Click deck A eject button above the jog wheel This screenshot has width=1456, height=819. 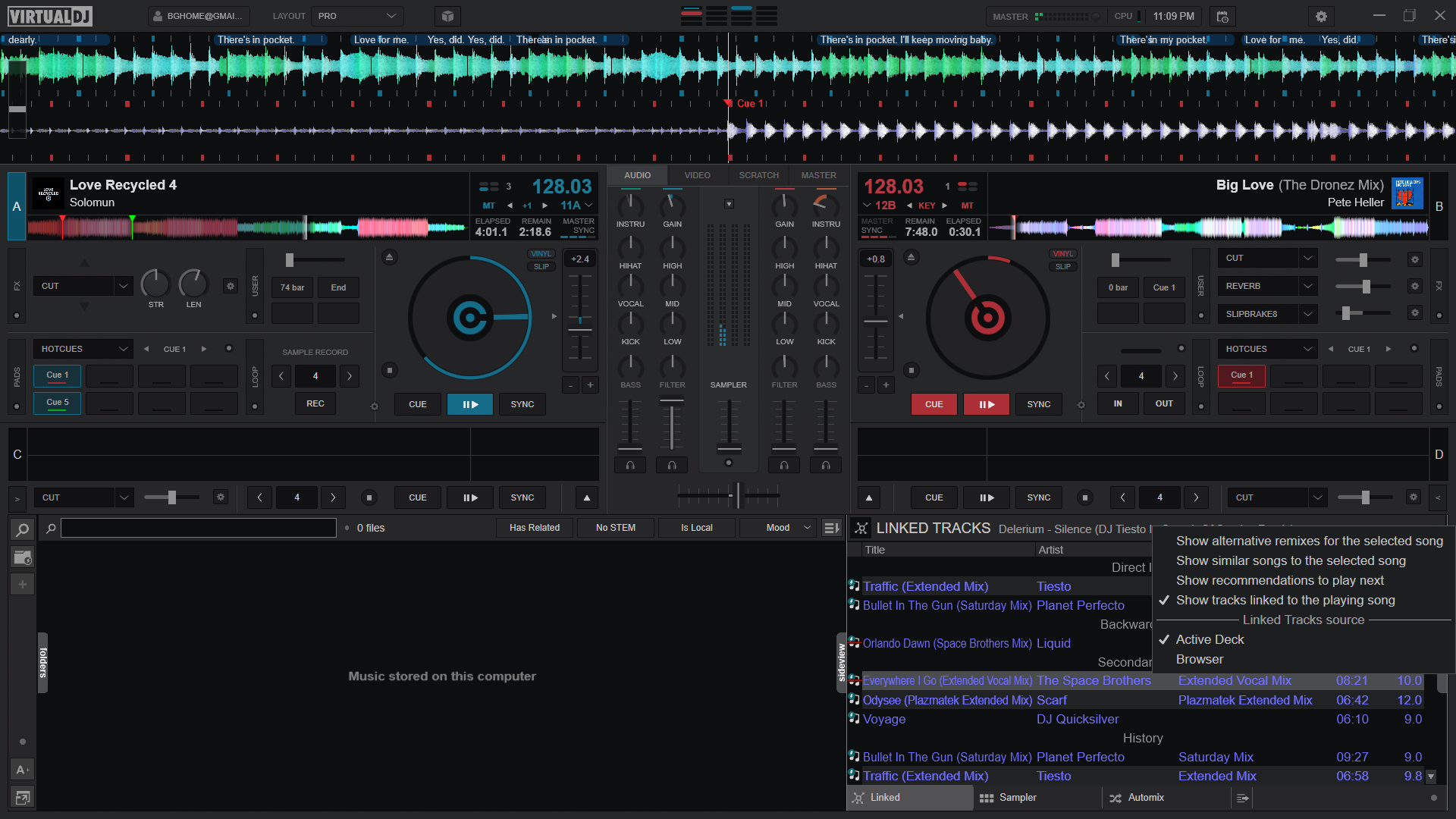click(x=389, y=257)
